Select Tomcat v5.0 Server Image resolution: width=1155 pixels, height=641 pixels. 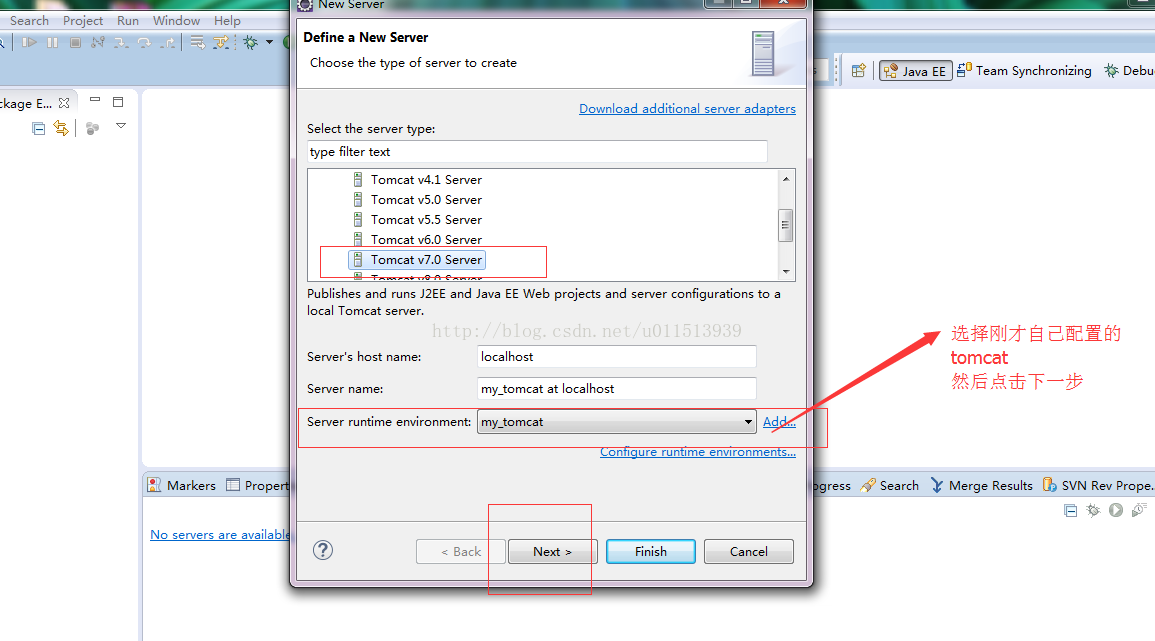(417, 200)
